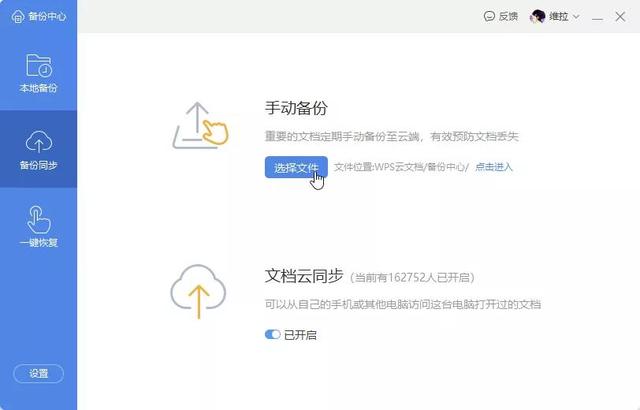
Task: Click the cloud sync upload arrow icon
Action: (x=198, y=291)
